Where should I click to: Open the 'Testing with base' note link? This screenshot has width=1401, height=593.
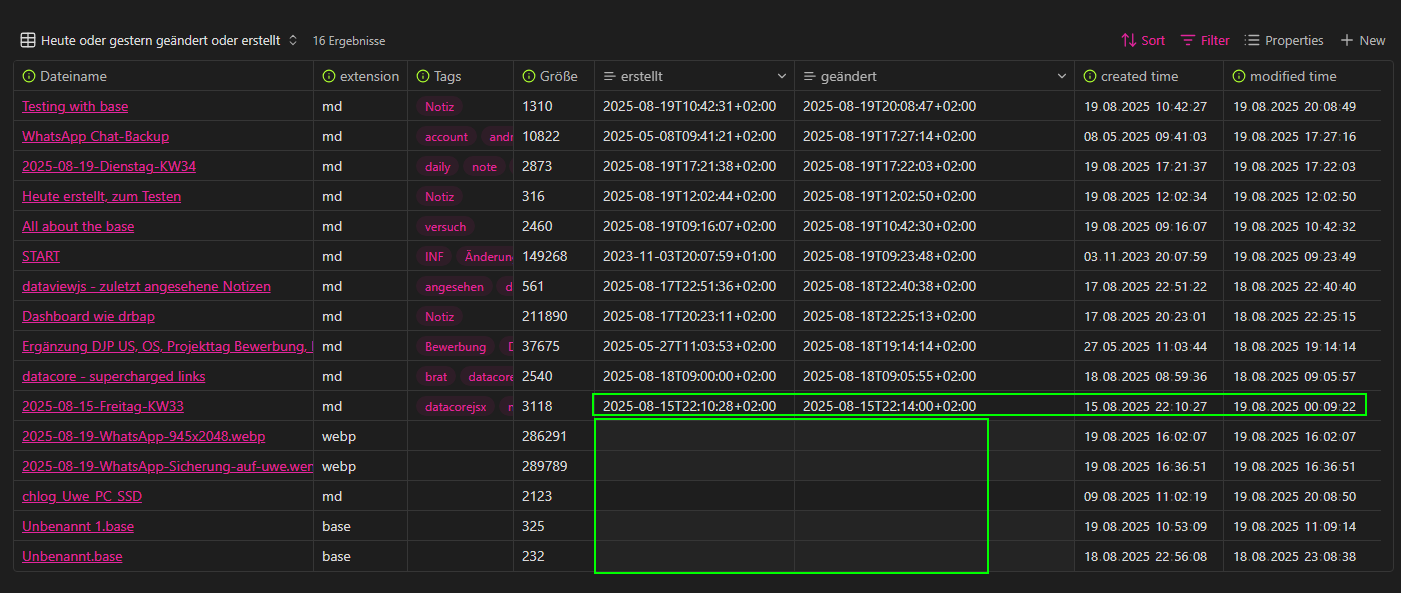tap(75, 107)
